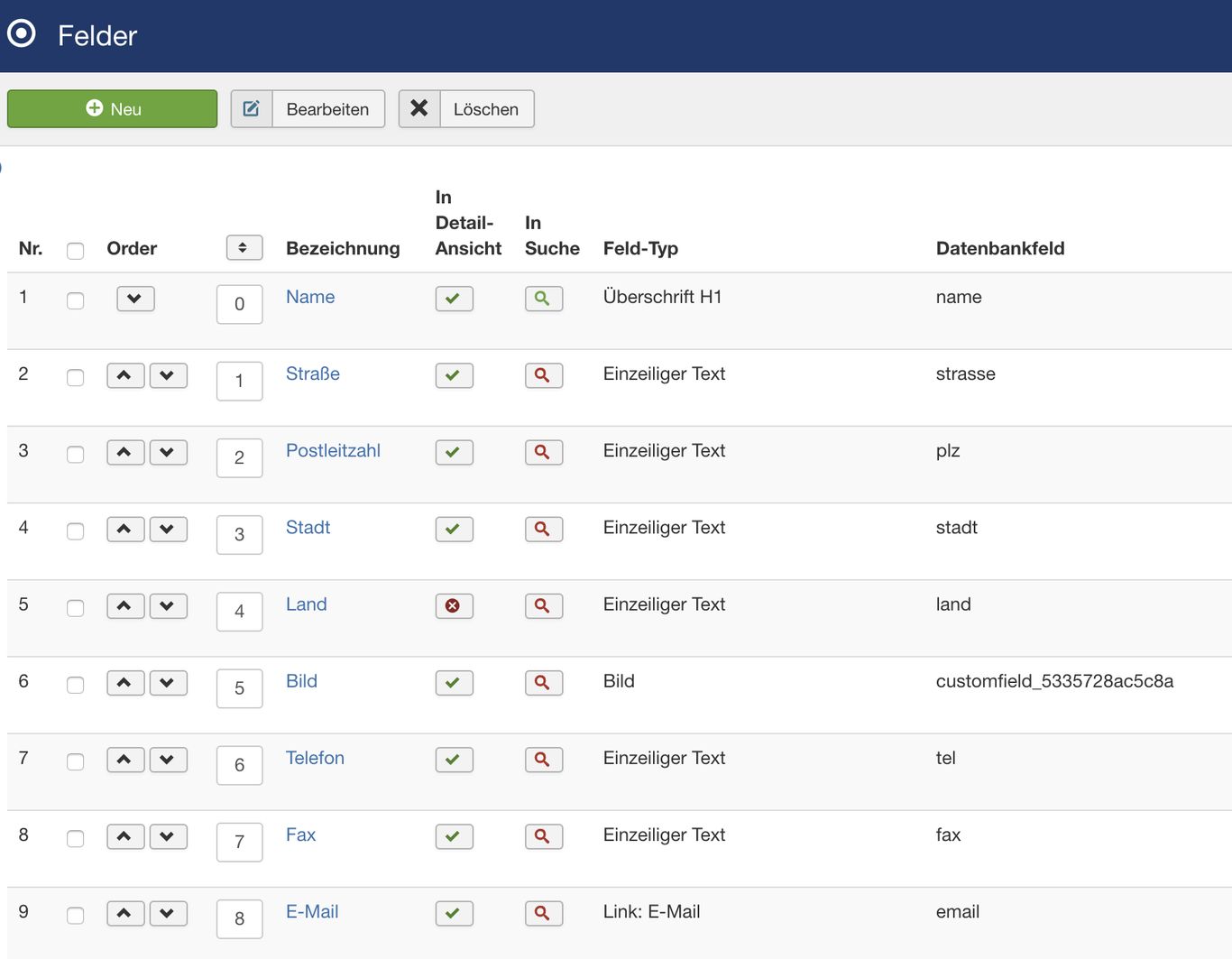Open the Fax field link
The height and width of the screenshot is (959, 1232).
(300, 835)
